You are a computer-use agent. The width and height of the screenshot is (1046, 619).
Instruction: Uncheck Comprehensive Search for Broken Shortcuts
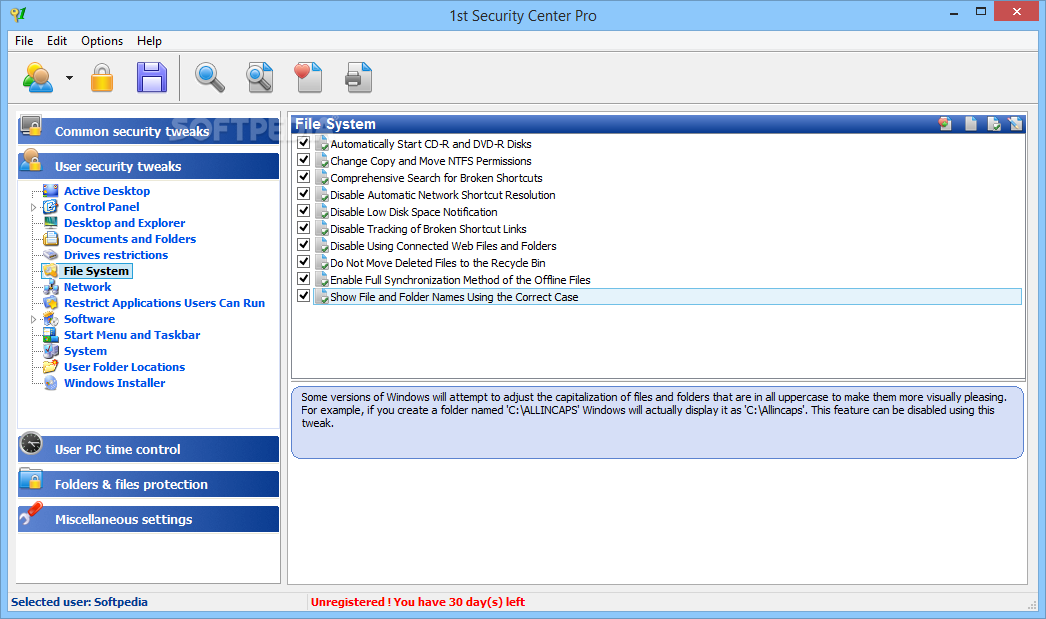click(x=304, y=177)
